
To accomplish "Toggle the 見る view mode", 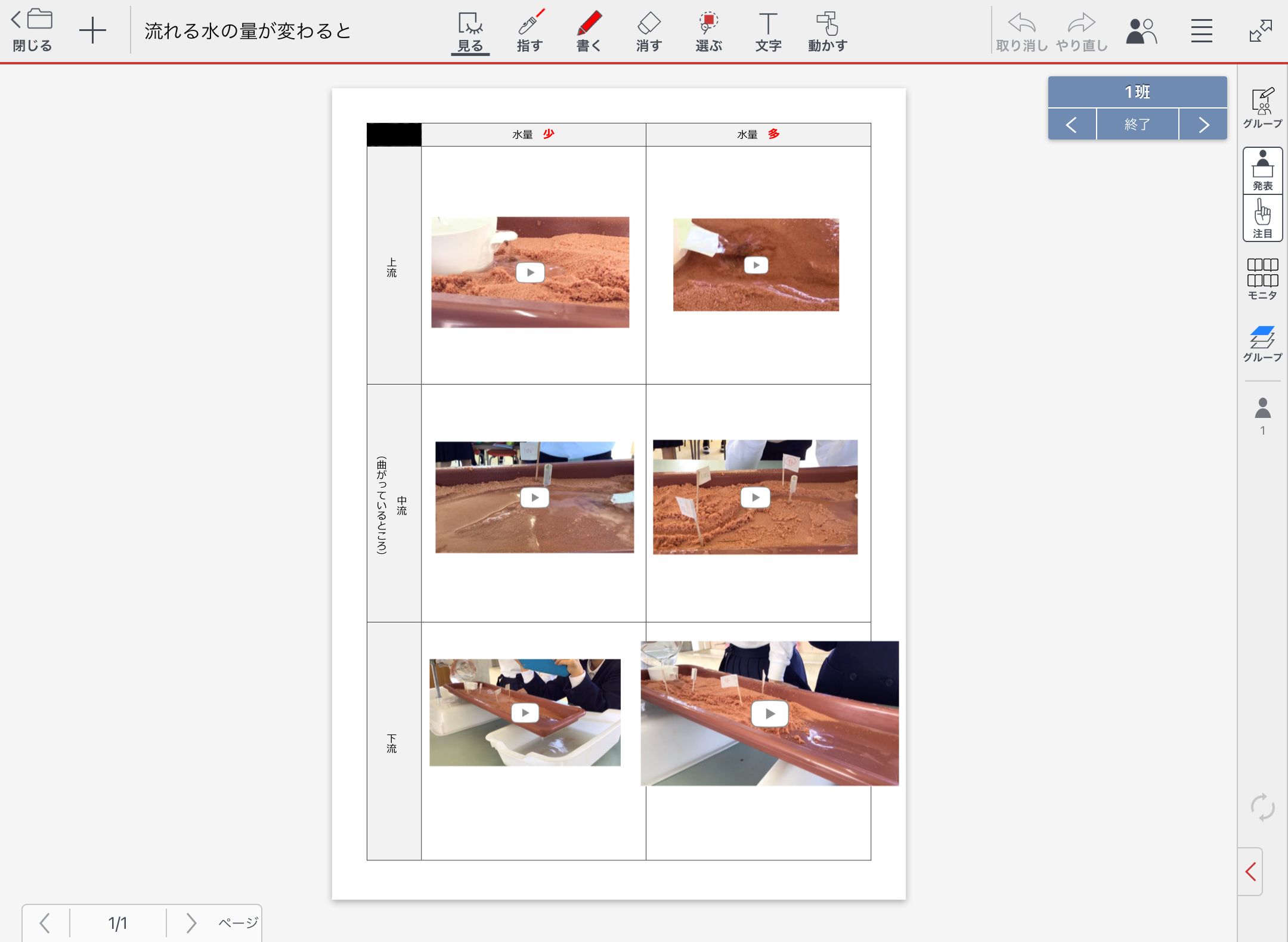I will click(470, 31).
